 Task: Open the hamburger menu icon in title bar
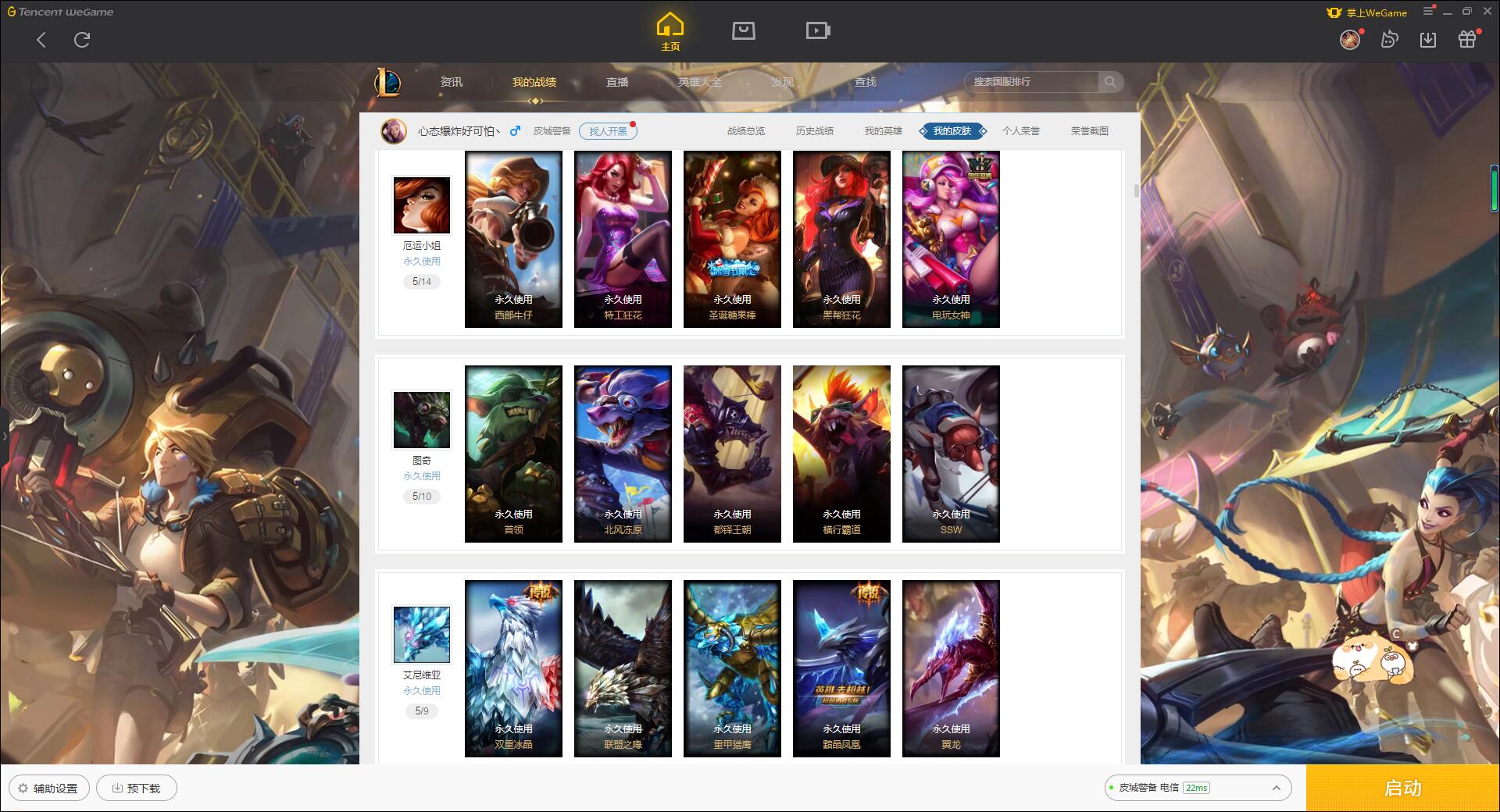point(1428,12)
